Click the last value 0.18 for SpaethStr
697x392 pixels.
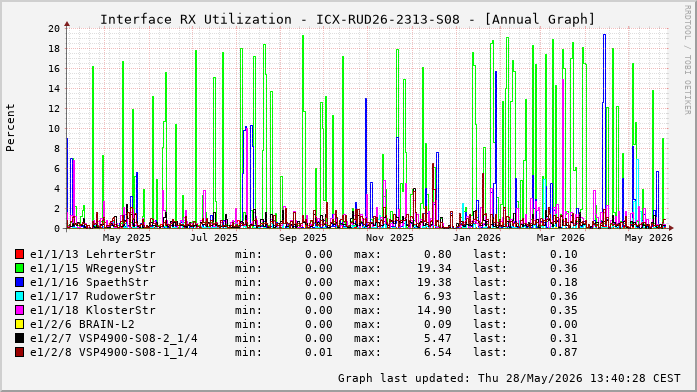coord(564,282)
